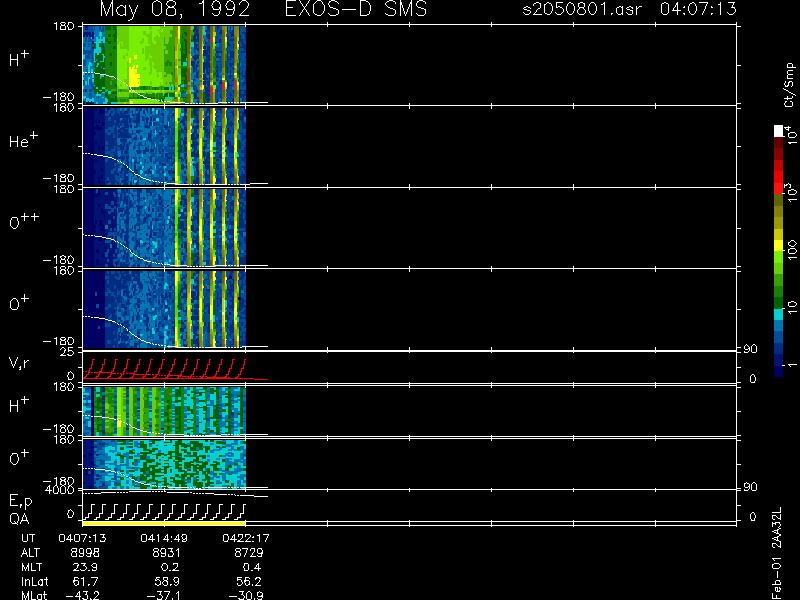800x600 pixels.
Task: Click the QA row label
Action: click(19, 519)
